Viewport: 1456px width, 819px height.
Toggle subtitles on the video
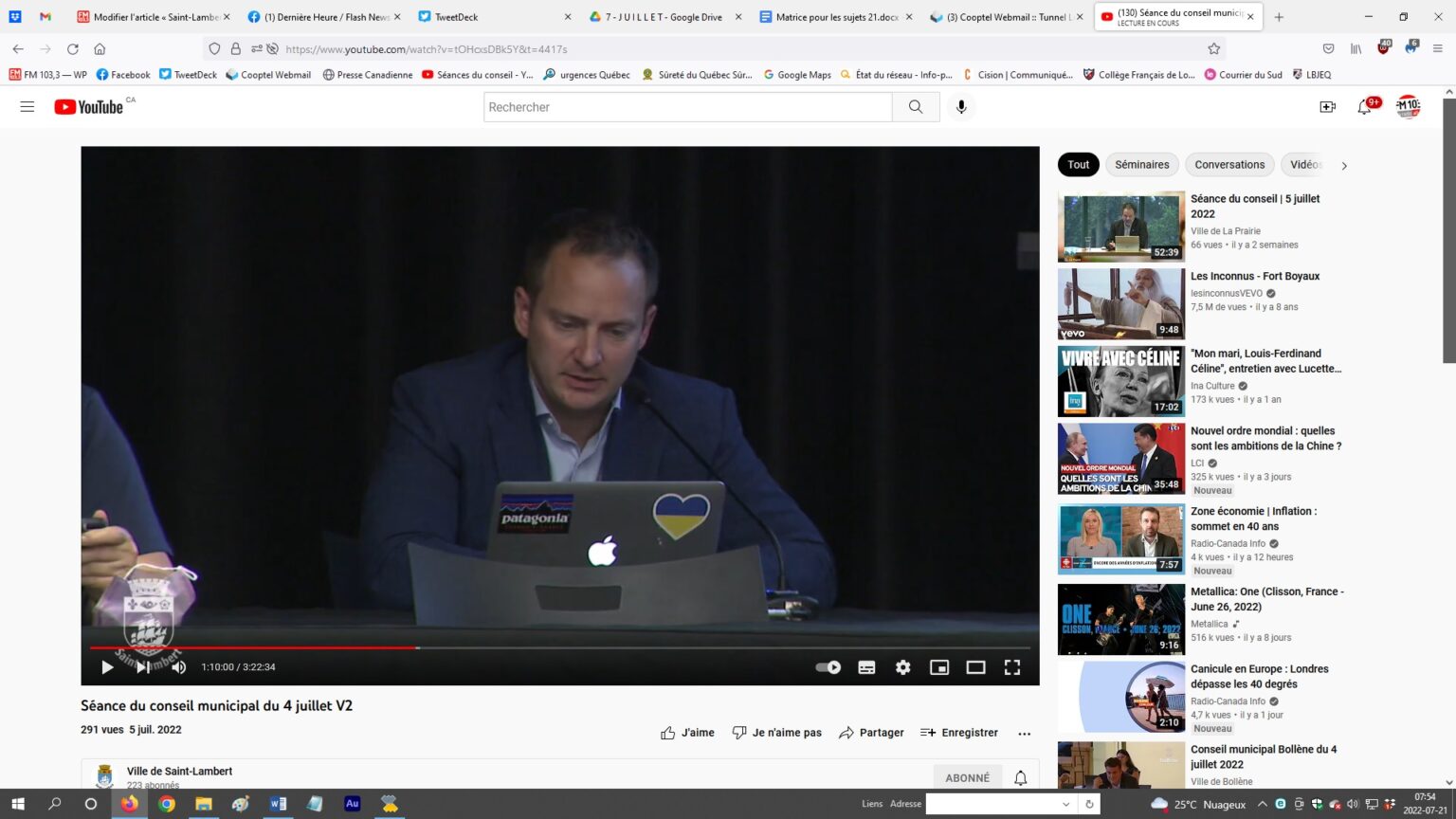866,667
